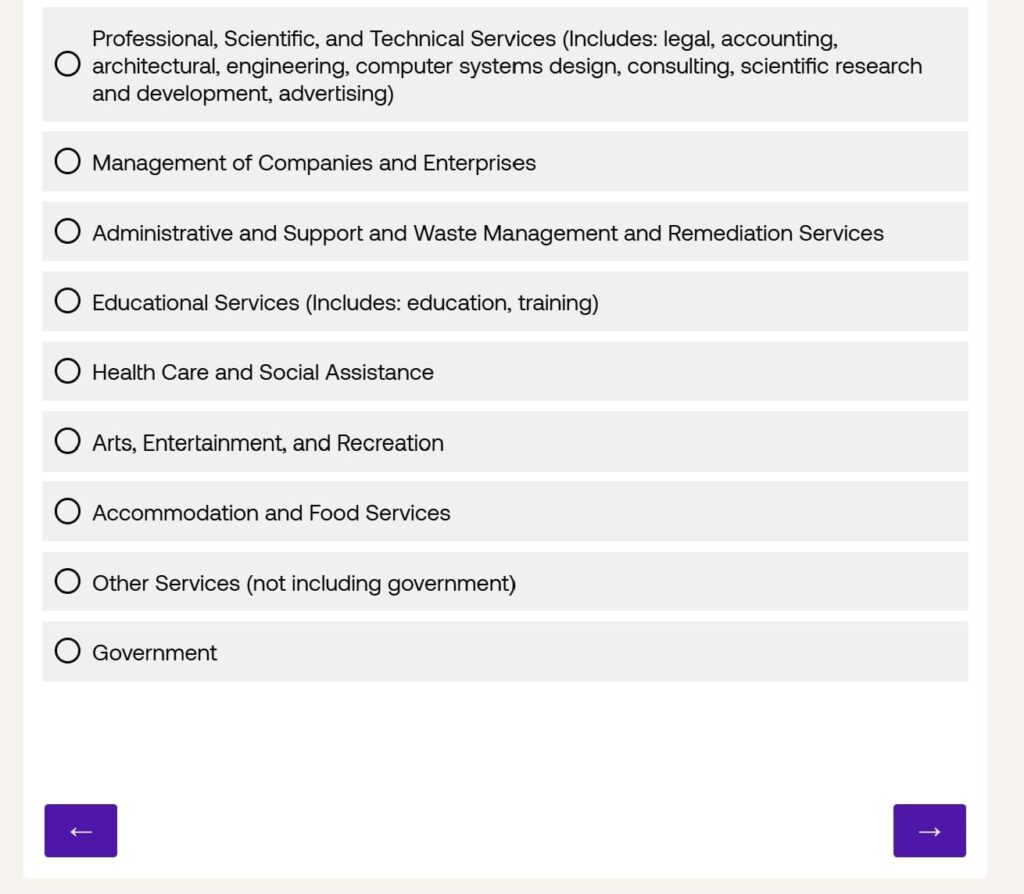Choose Management of Companies and Enterprises radio

pyautogui.click(x=68, y=162)
